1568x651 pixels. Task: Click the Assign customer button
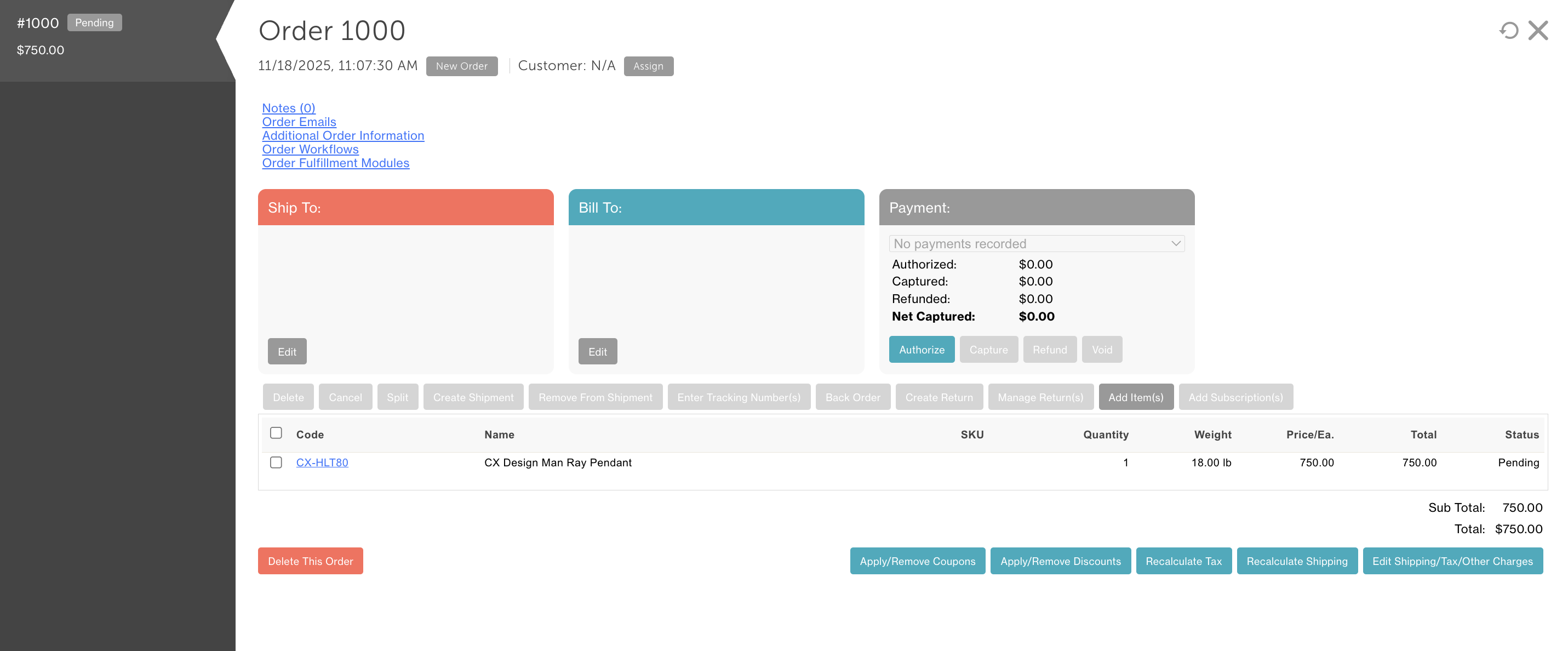click(648, 66)
